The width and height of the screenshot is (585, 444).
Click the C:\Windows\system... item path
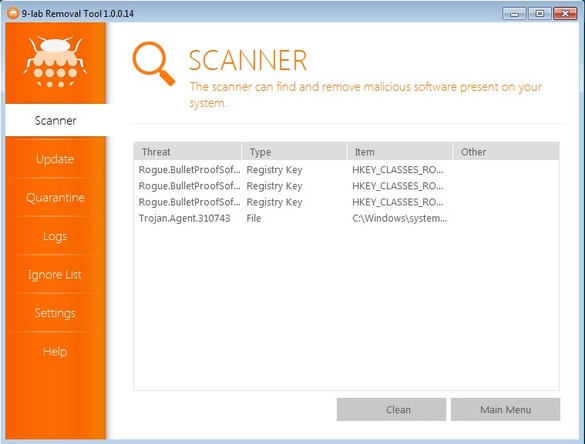pyautogui.click(x=400, y=218)
